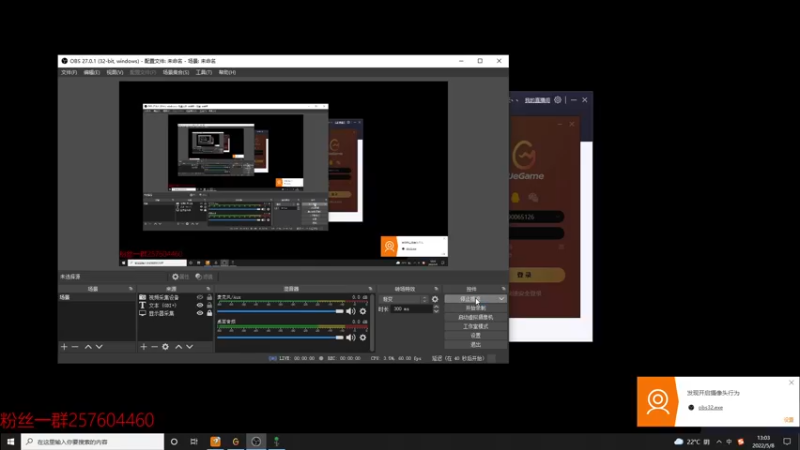
Task: Click the transition duration 300 ms field
Action: (x=411, y=309)
